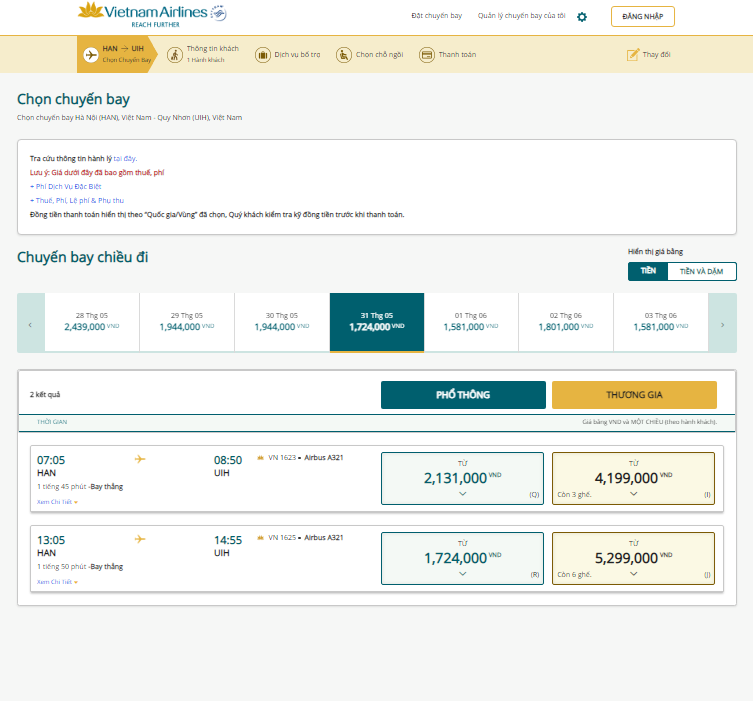Expand the 5,299,000 VND business fare
The width and height of the screenshot is (753, 701).
pos(633,558)
